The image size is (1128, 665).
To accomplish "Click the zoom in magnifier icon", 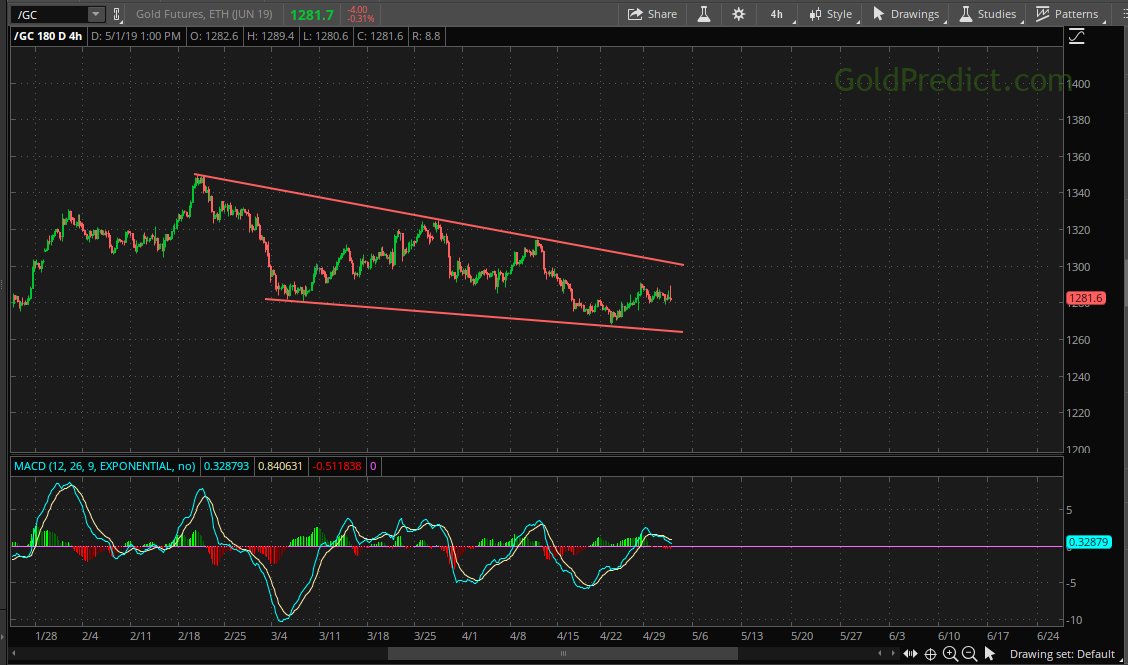I will 950,654.
